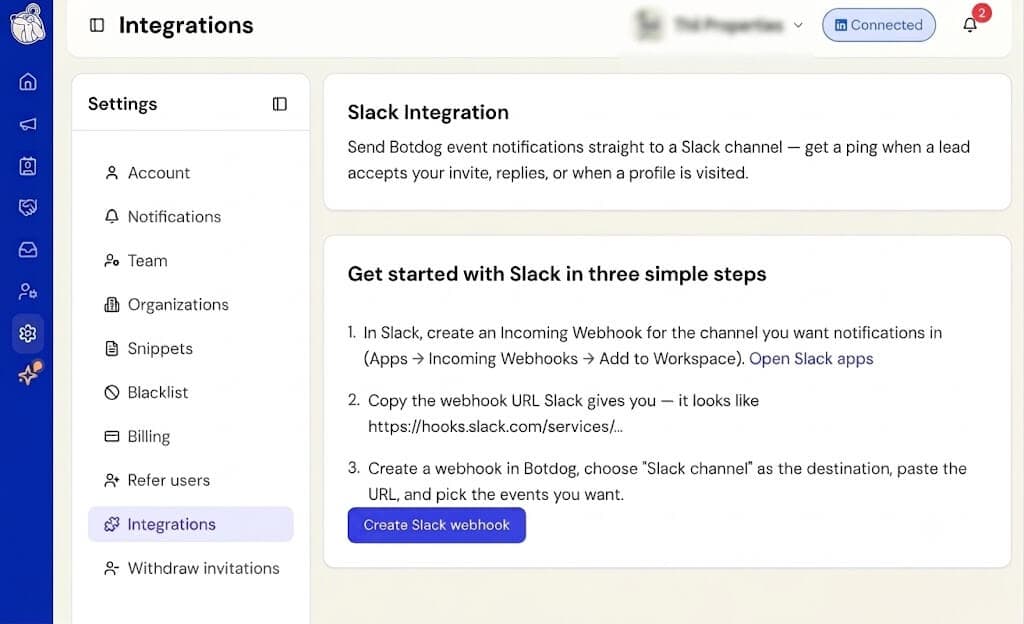
Task: Click the Settings gear icon in sidebar
Action: (27, 334)
